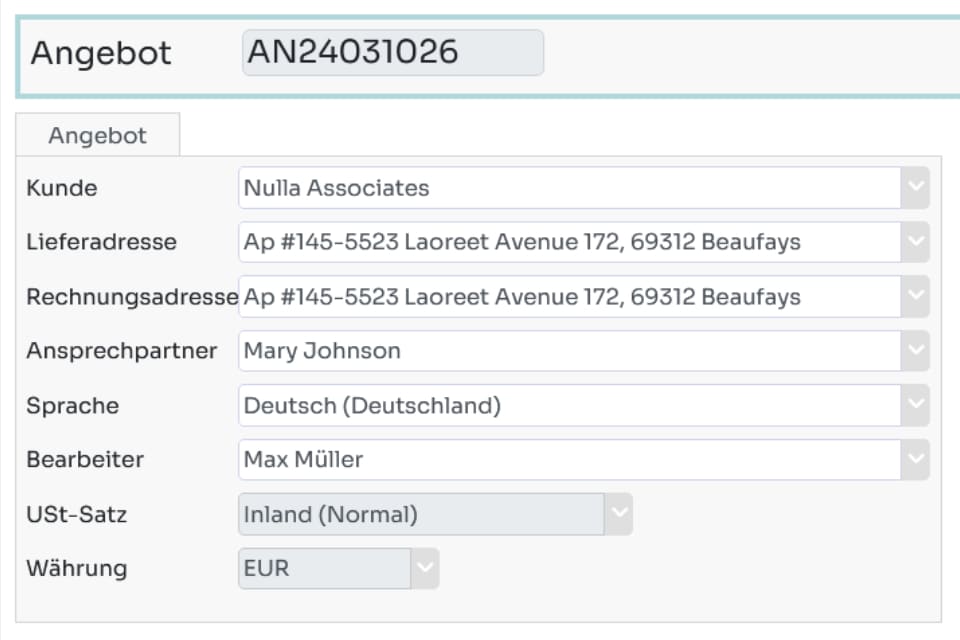Expand the Sprache dropdown arrow
The width and height of the screenshot is (960, 640).
pos(915,405)
